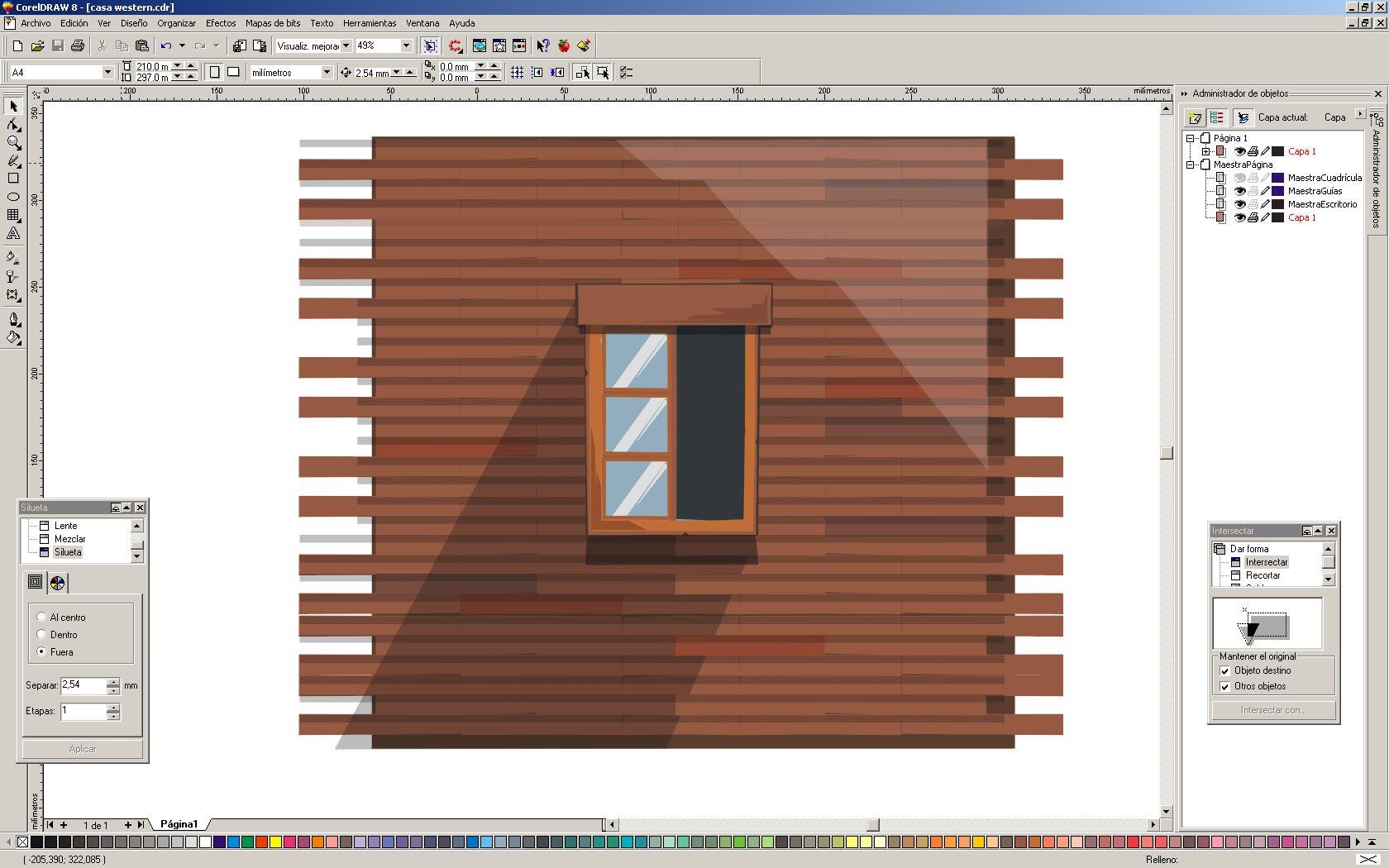Click the Separar value input field
Image resolution: width=1389 pixels, height=868 pixels.
[83, 685]
